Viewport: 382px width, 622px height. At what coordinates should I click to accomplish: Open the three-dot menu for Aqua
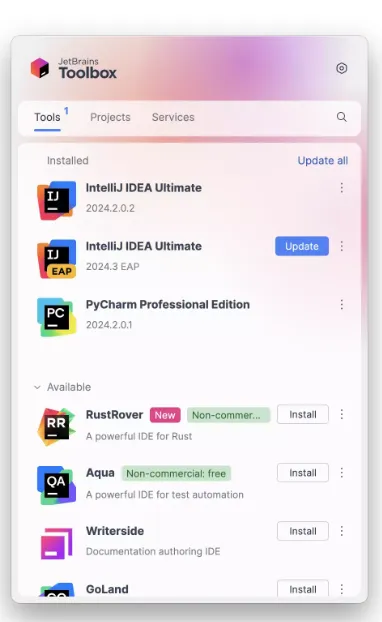coord(342,472)
